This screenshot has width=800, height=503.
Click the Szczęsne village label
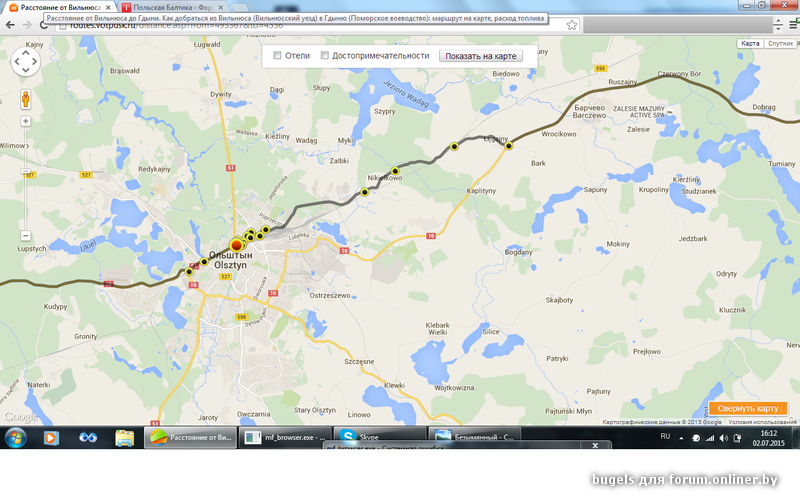[x=359, y=361]
